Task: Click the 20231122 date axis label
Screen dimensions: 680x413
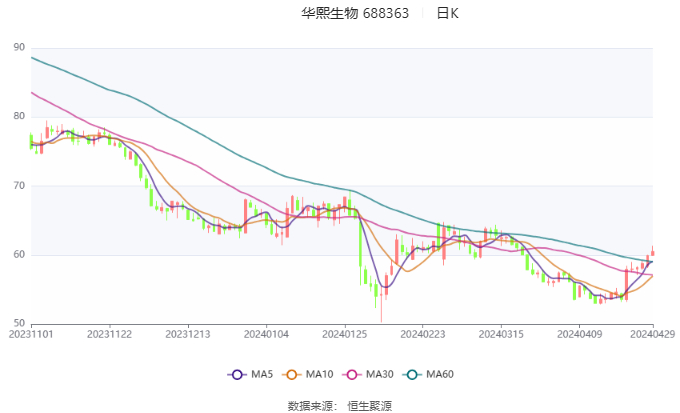Action: [x=109, y=334]
